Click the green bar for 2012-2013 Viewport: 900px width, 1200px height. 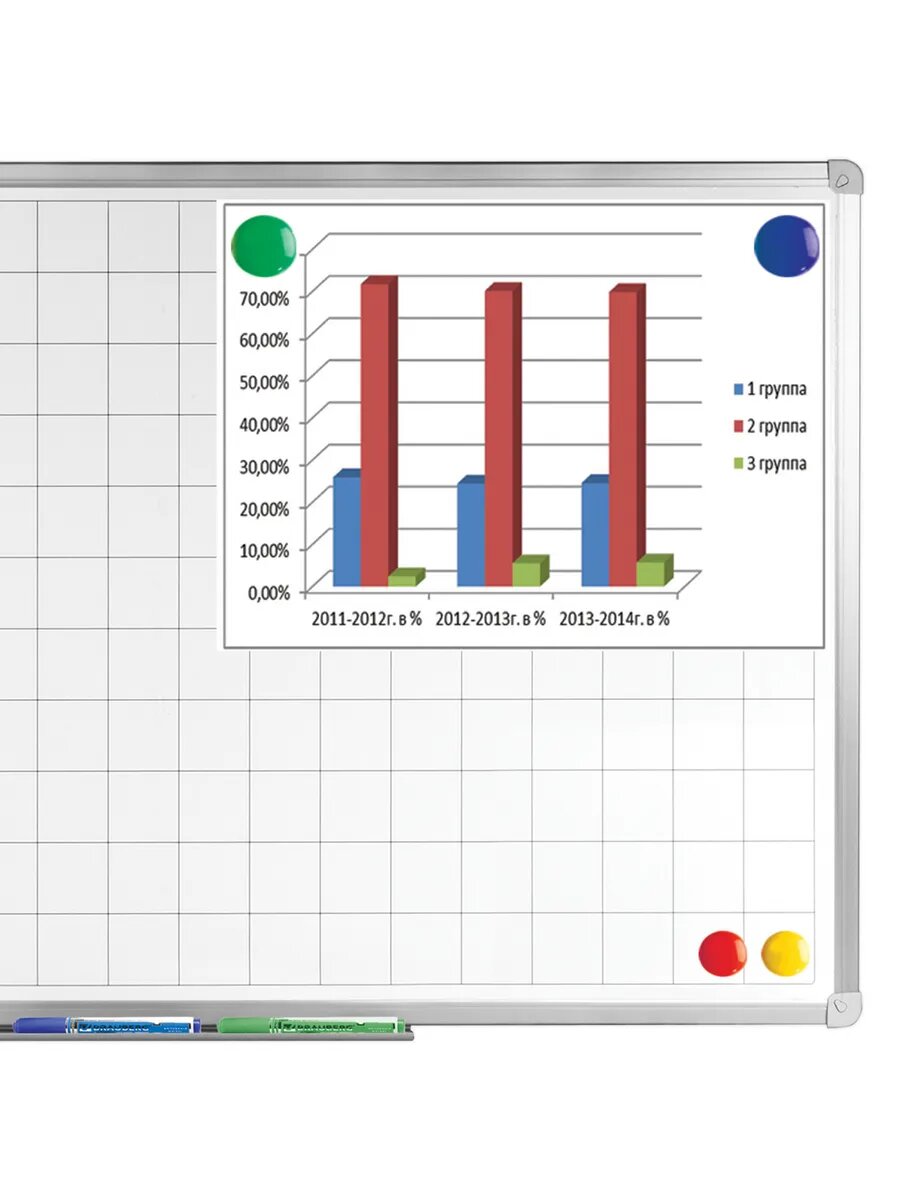[530, 571]
